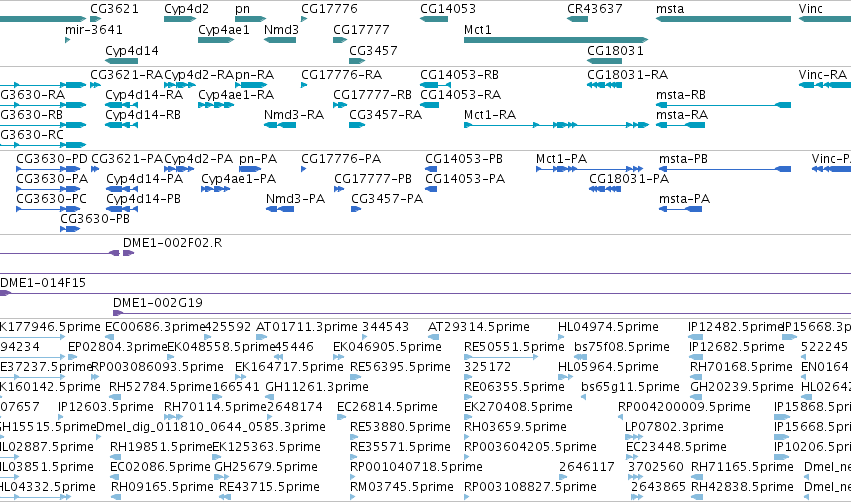Select the EC26814.5prime EST label
The height and width of the screenshot is (502, 851).
pyautogui.click(x=388, y=406)
